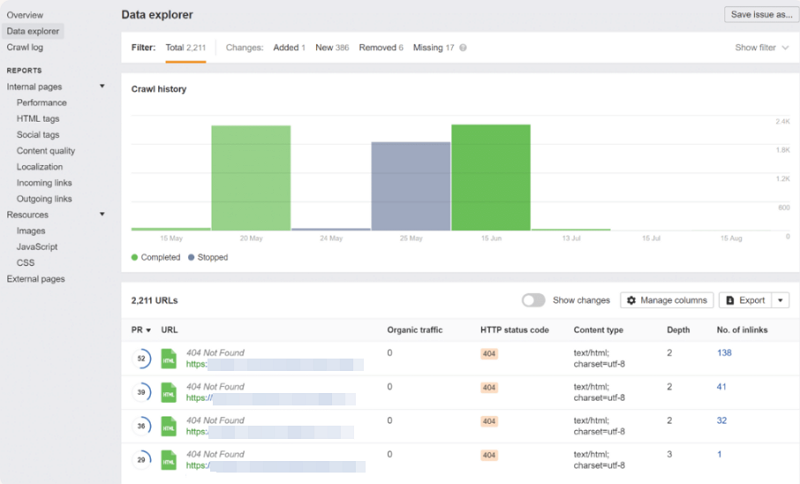Click the HTML file icon of PR 52 row
The image size is (800, 484).
coord(168,359)
